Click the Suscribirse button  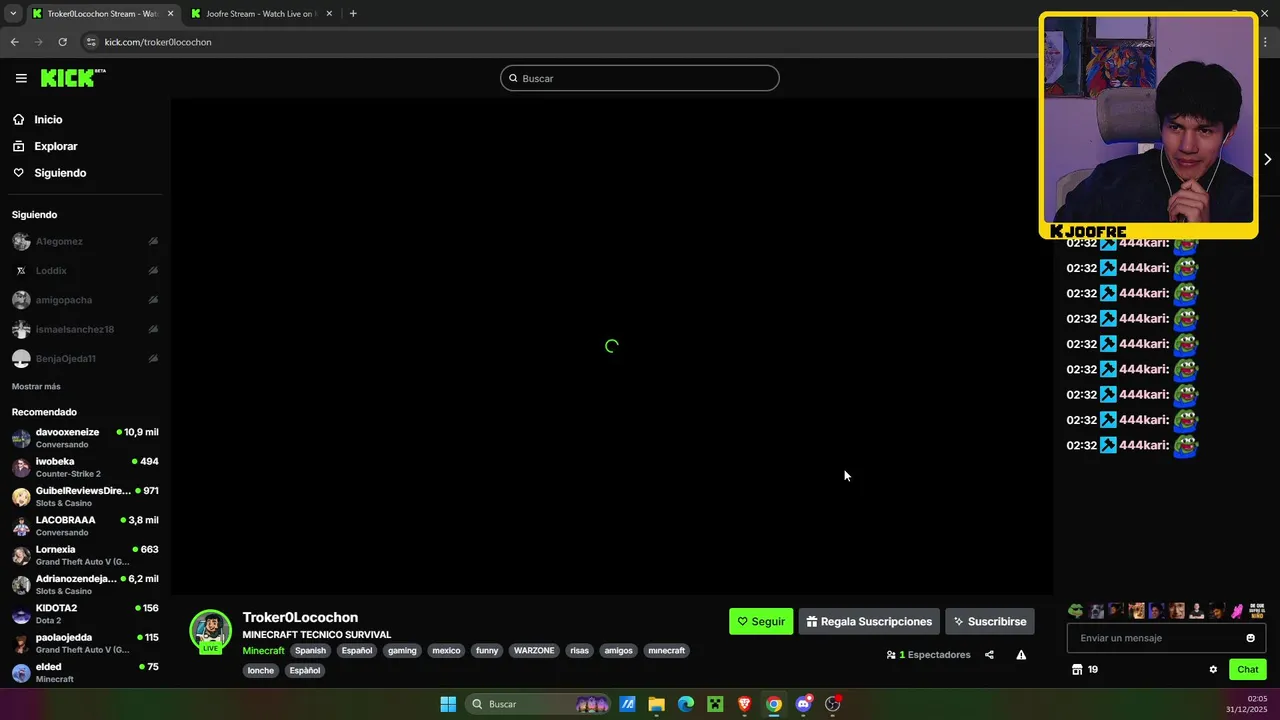point(990,621)
